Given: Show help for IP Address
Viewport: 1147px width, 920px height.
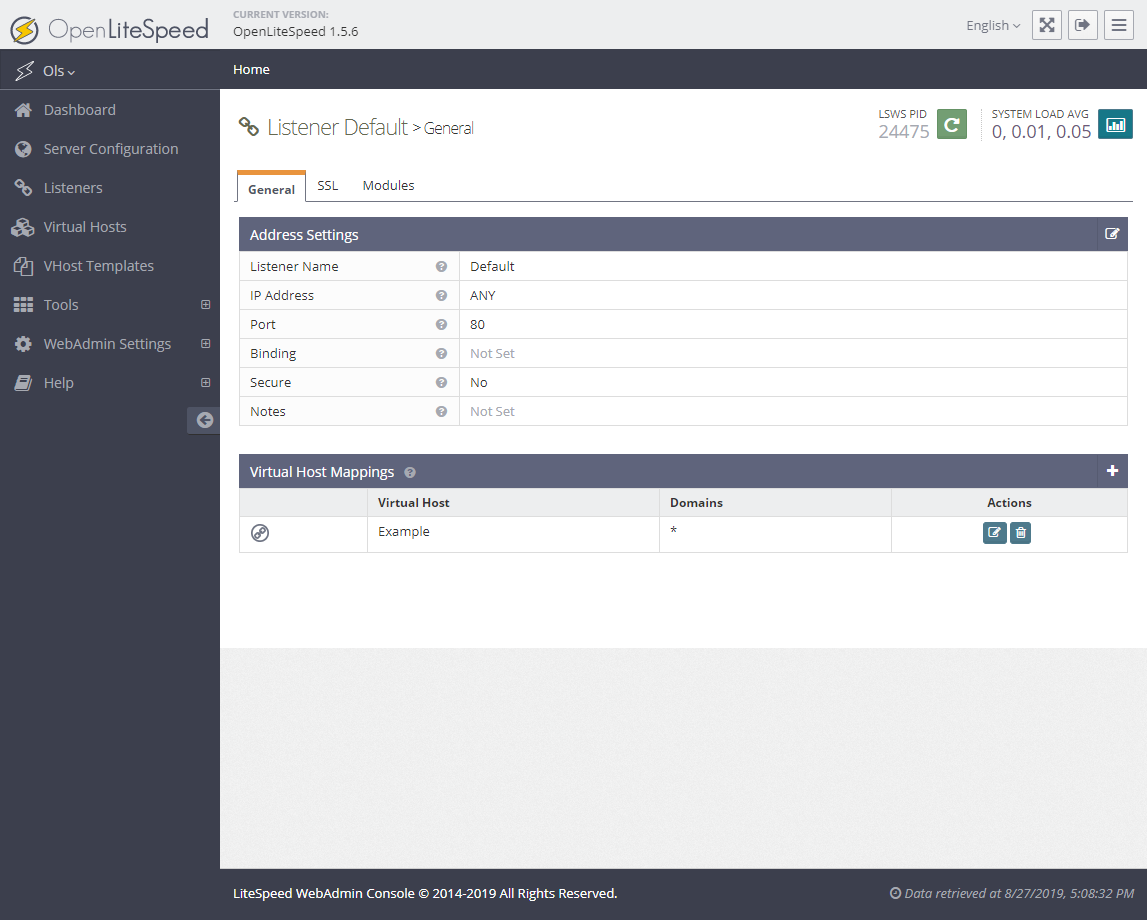Looking at the screenshot, I should tap(441, 295).
